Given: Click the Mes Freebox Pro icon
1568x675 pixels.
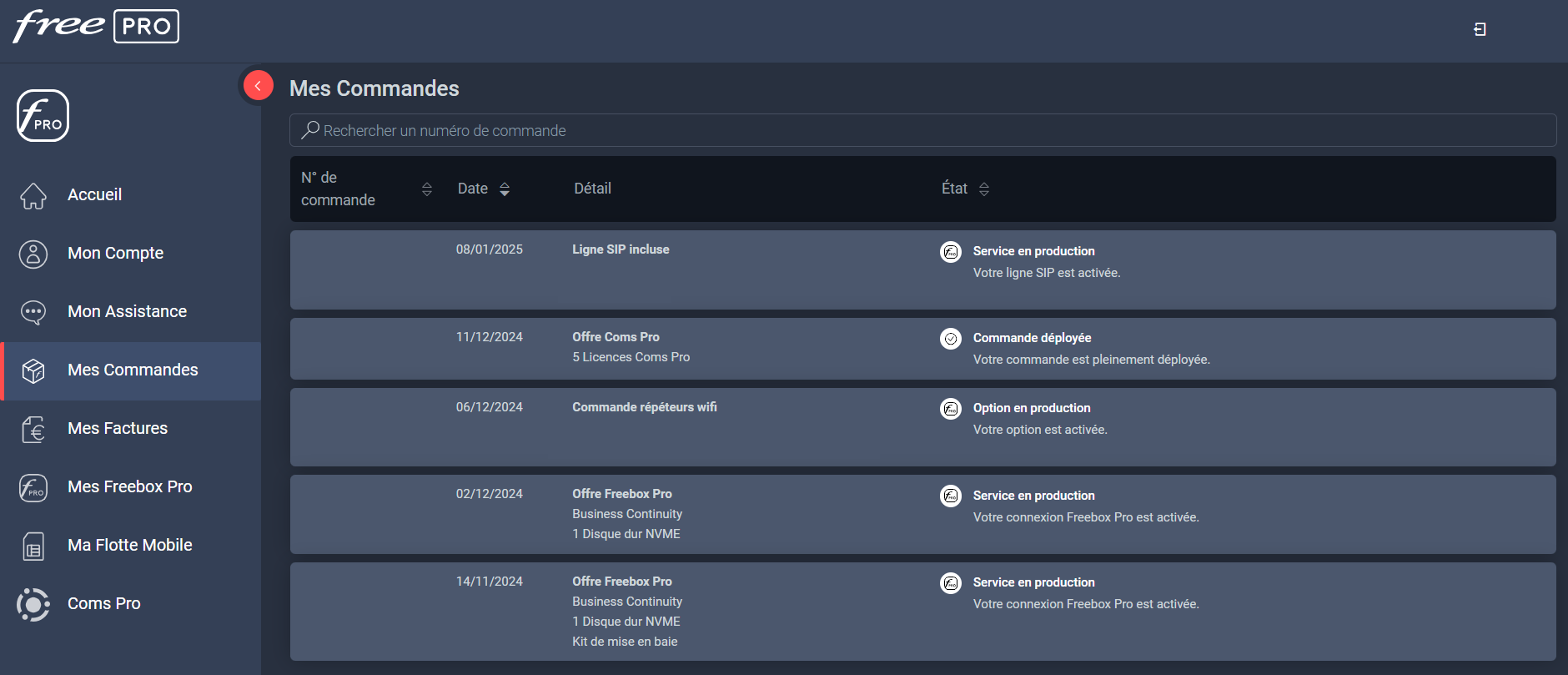Looking at the screenshot, I should (33, 487).
